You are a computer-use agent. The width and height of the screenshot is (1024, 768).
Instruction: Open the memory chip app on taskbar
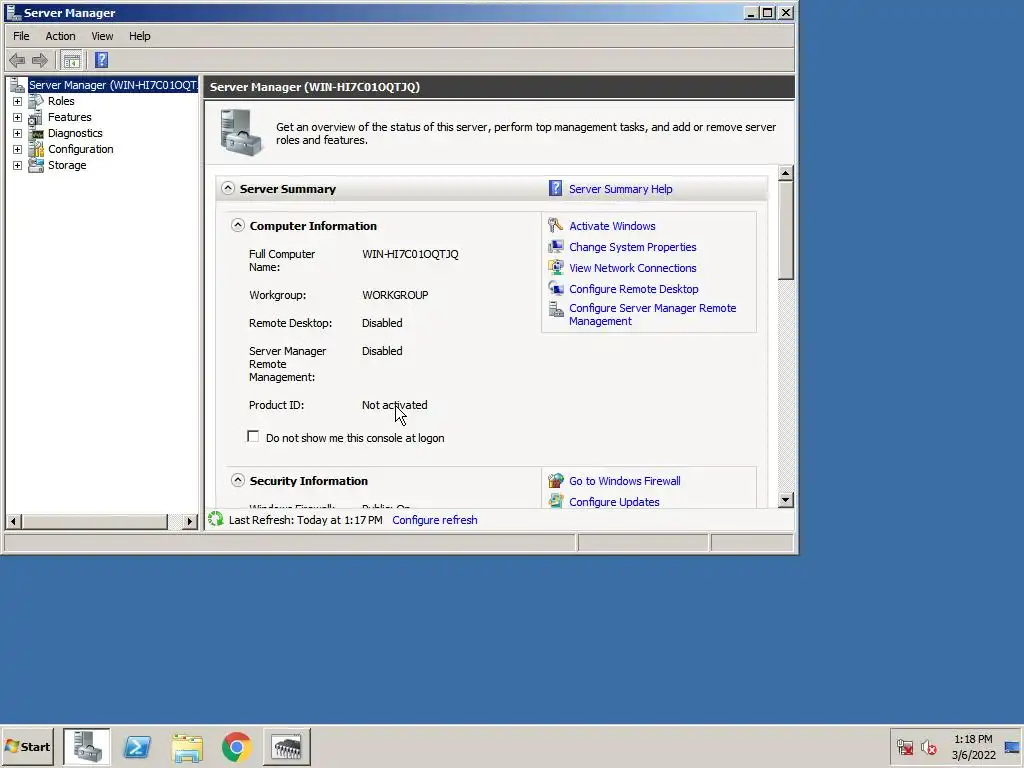[287, 746]
